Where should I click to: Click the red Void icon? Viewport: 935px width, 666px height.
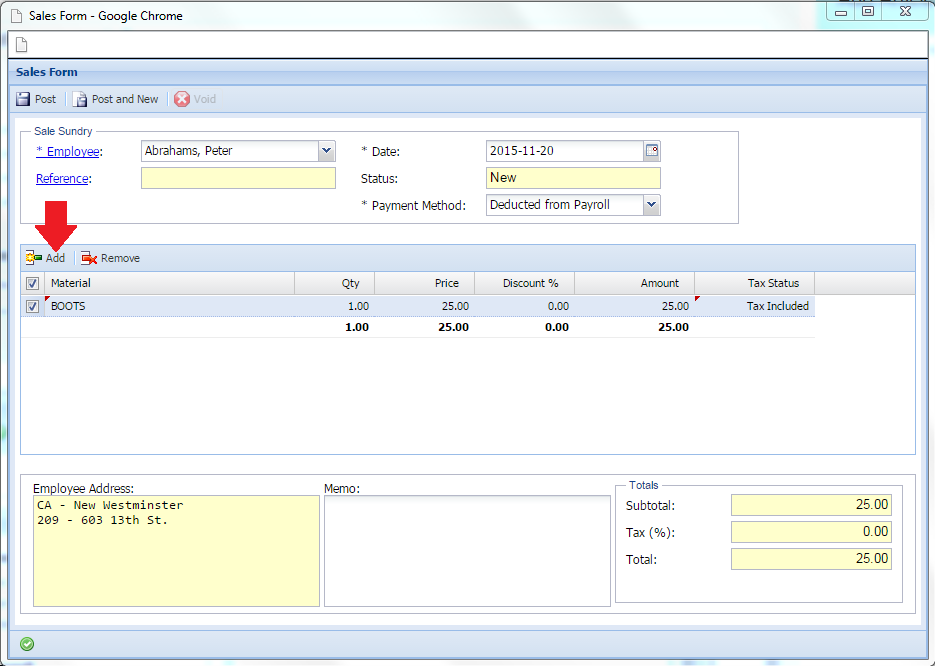(x=182, y=99)
